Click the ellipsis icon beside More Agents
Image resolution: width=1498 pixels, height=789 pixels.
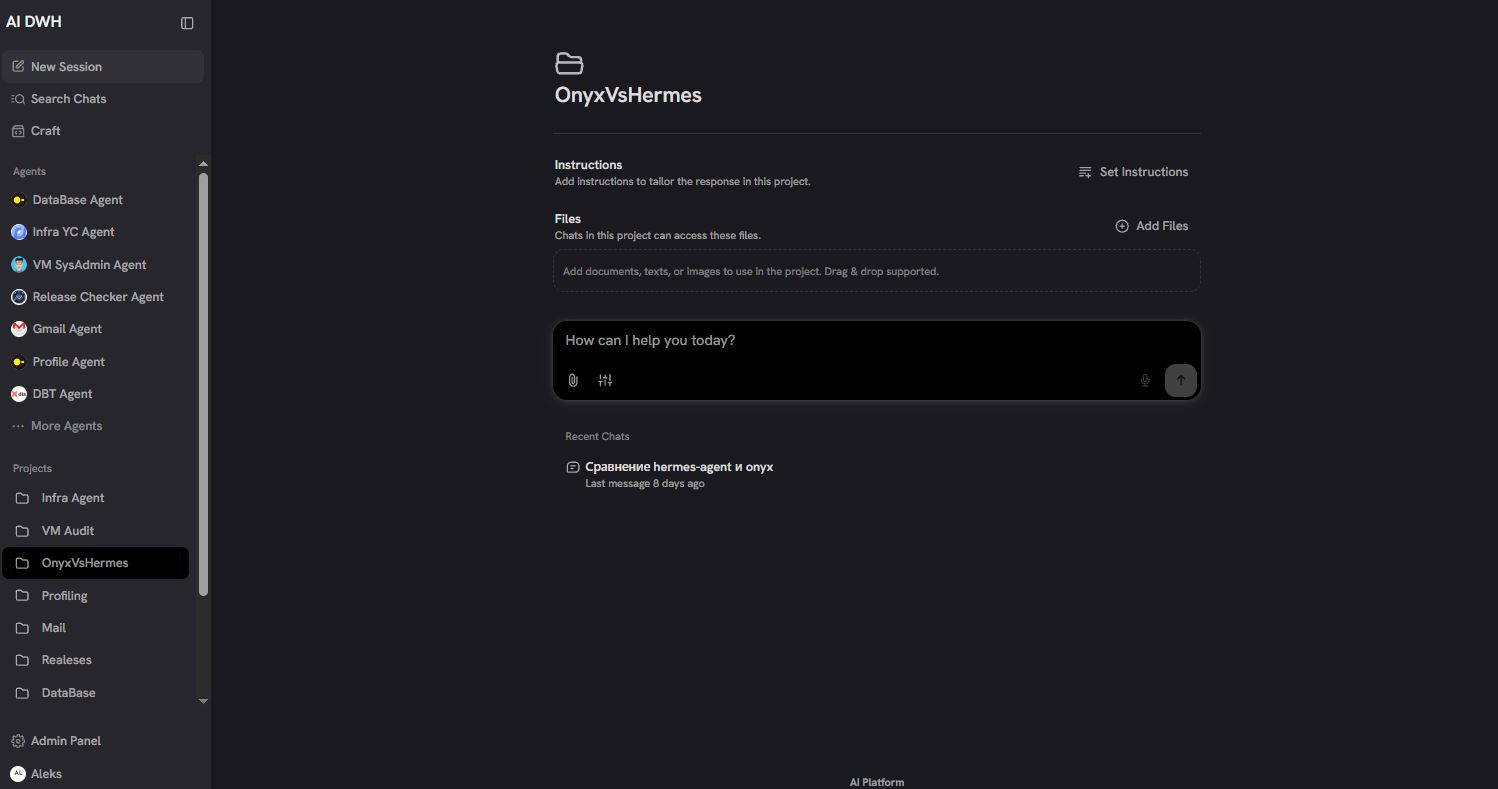18,426
